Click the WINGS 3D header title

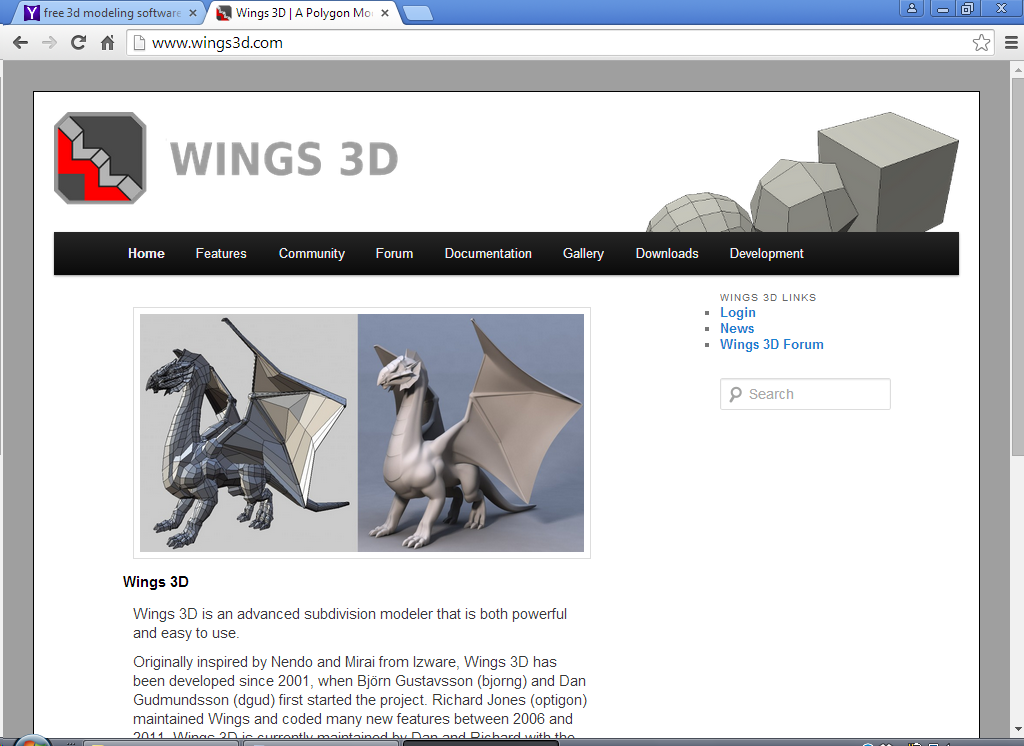(x=284, y=159)
